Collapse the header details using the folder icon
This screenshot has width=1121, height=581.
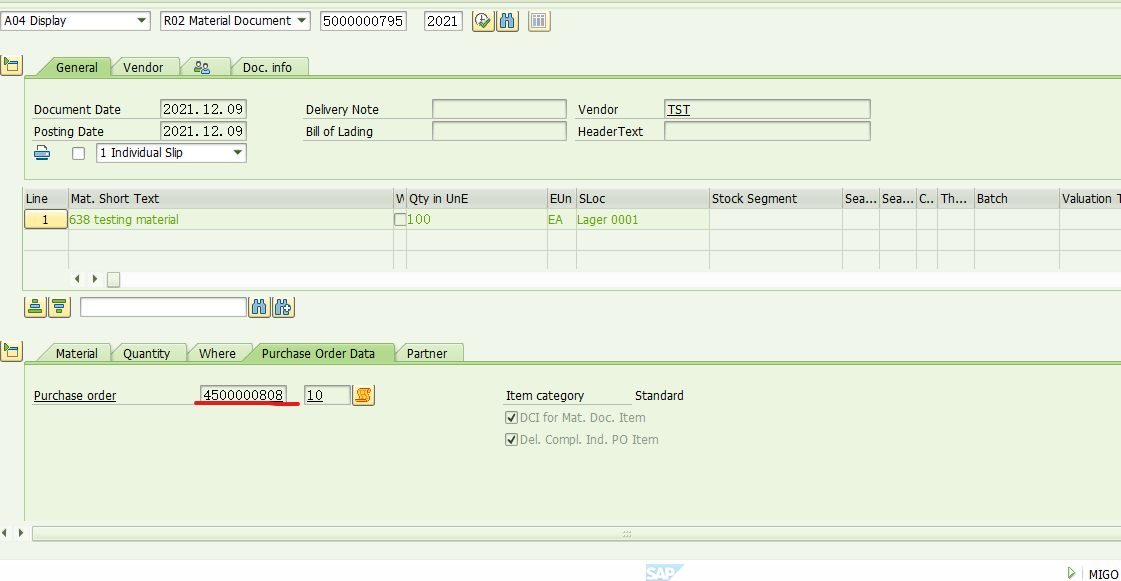[x=12, y=65]
